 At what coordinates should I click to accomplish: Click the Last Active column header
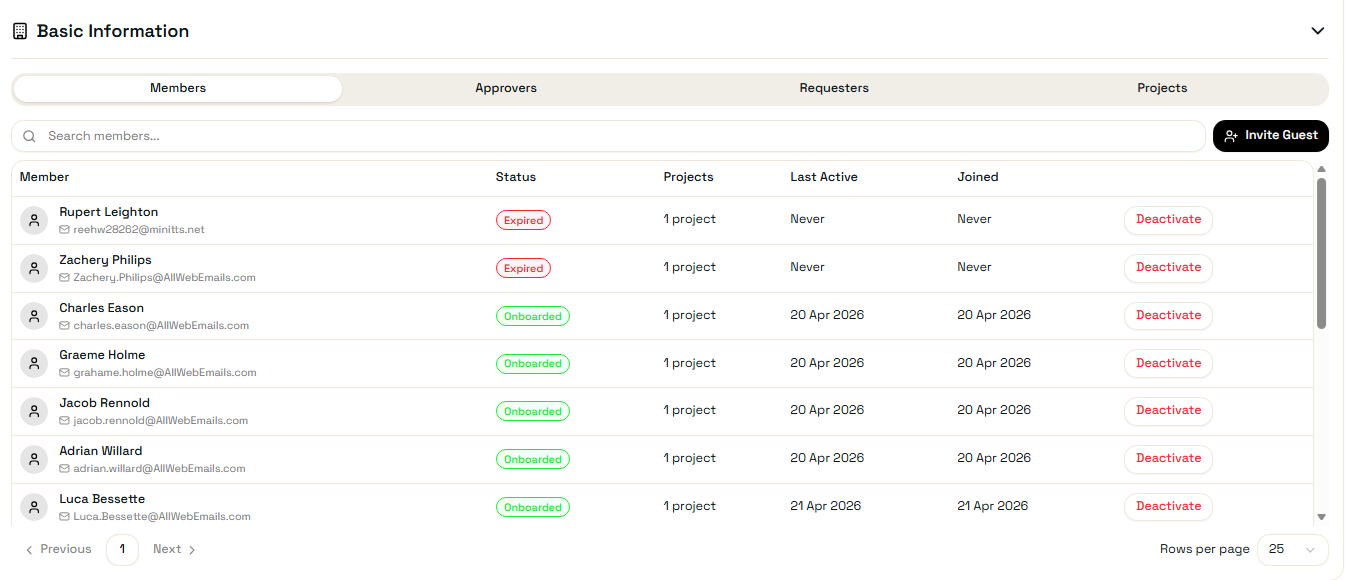(824, 177)
